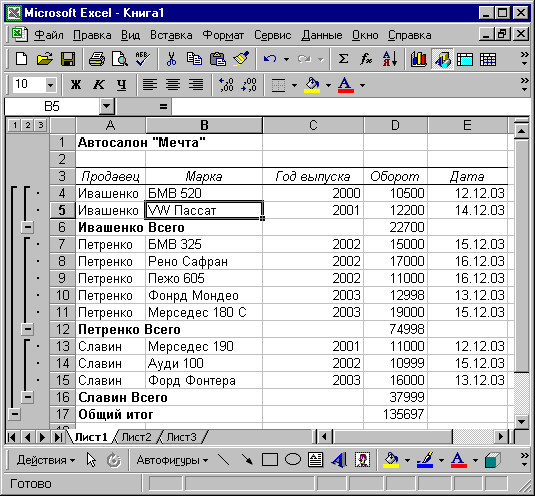This screenshot has width=535, height=496.
Task: Select the Rectangle drawing tool
Action: tap(270, 460)
